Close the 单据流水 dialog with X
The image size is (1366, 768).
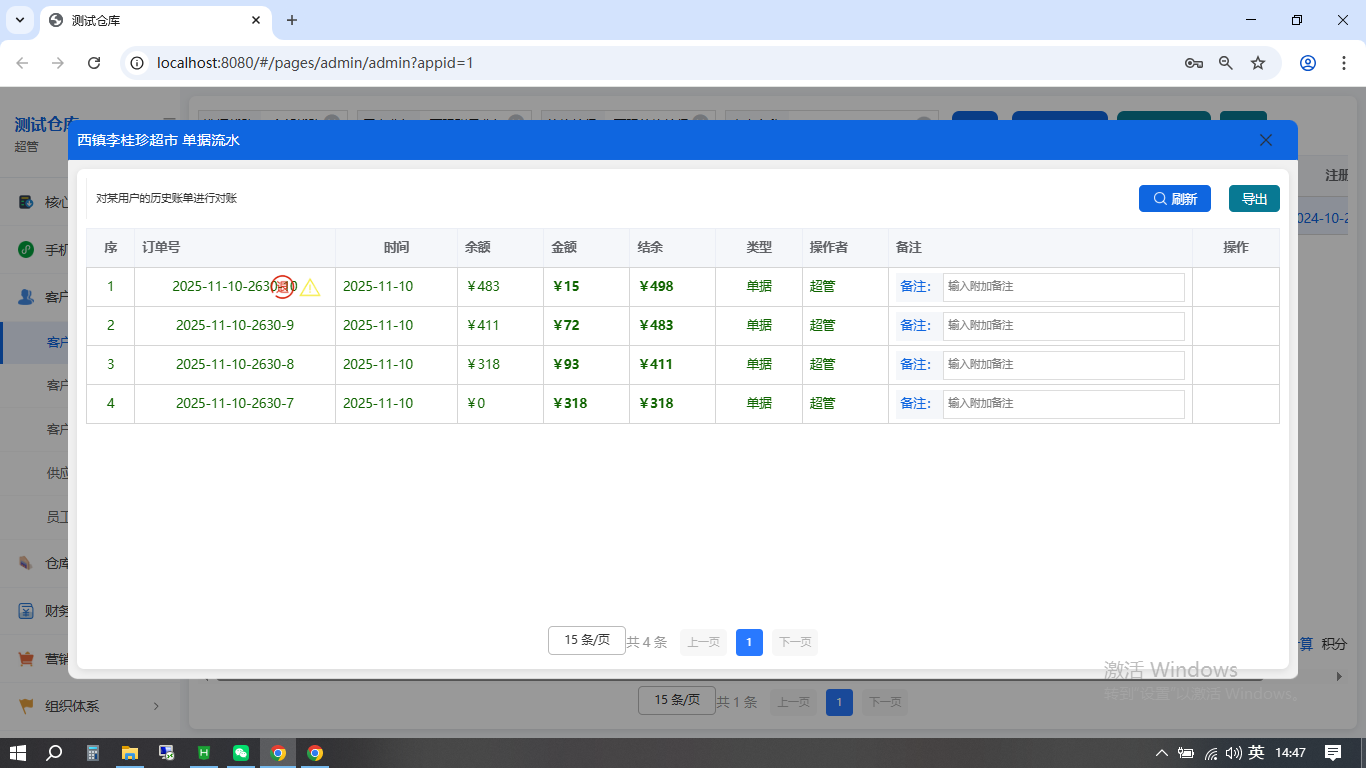1265,140
